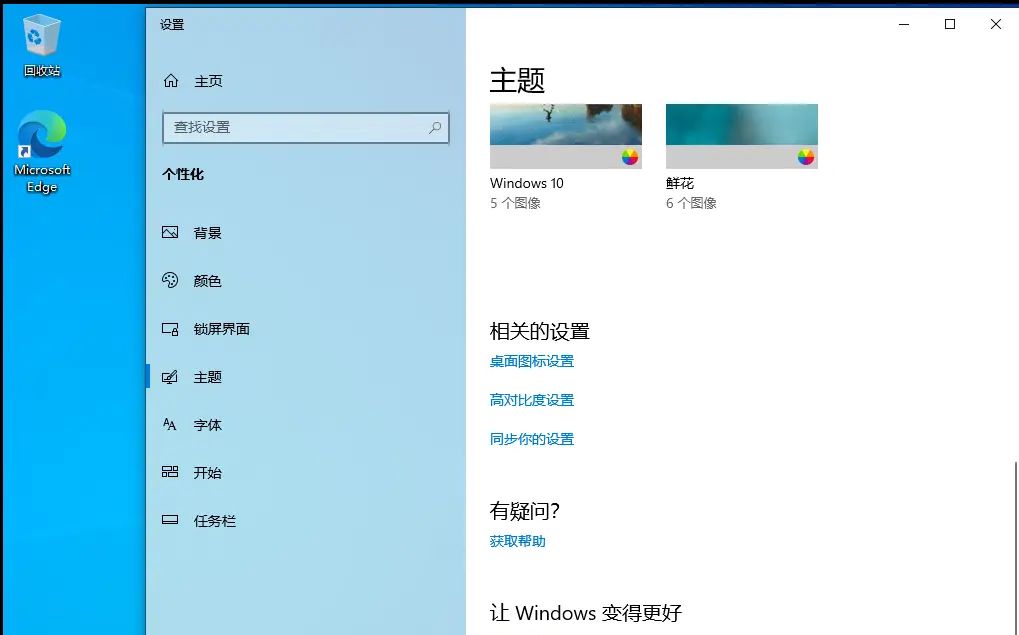1019x635 pixels.
Task: Select 主题 in the sidebar
Action: (x=207, y=377)
